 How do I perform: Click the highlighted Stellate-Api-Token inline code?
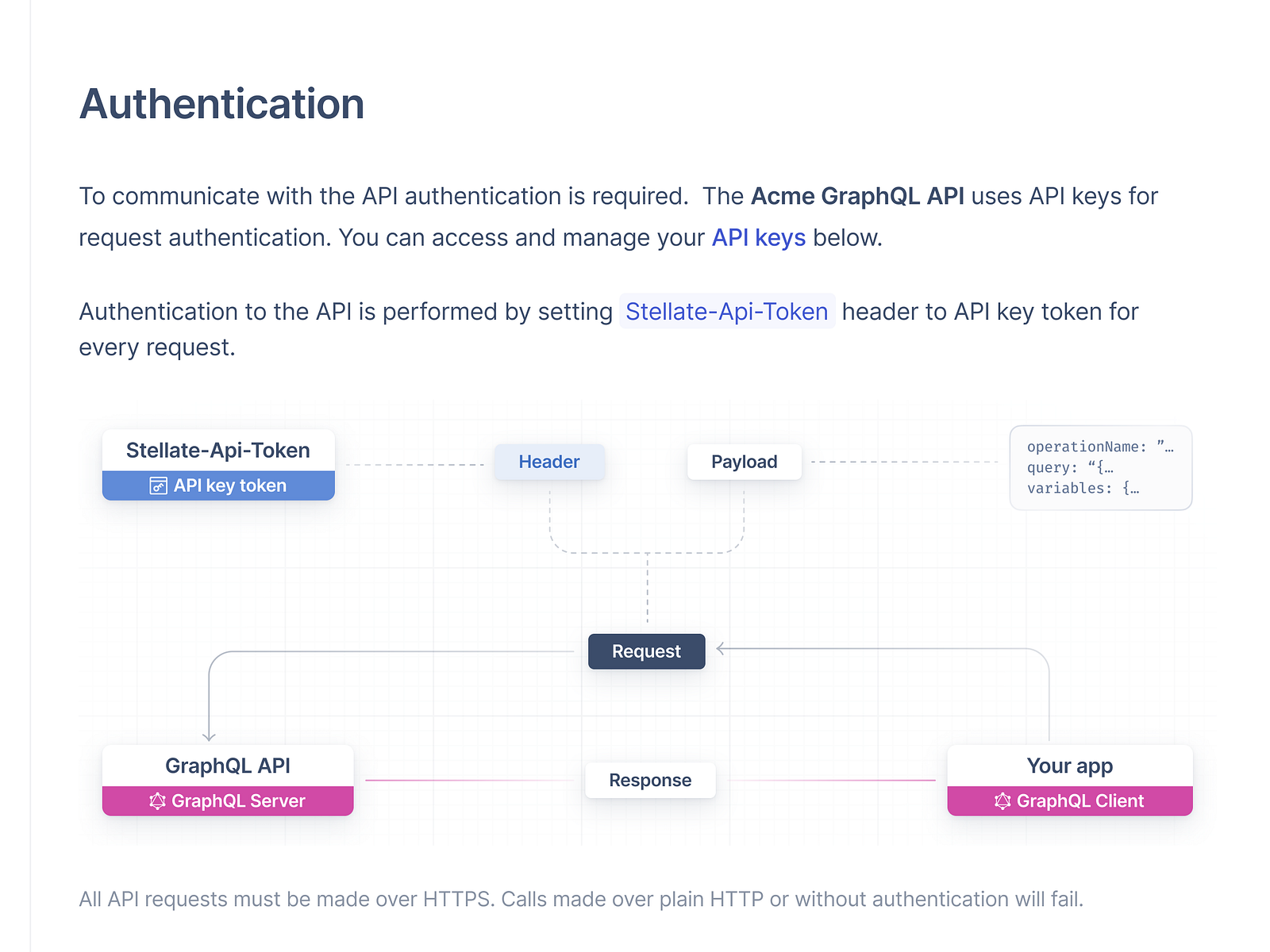726,312
